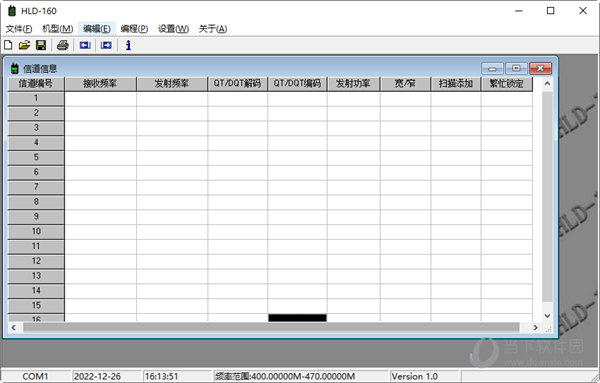Select channel row header 10

click(x=36, y=231)
